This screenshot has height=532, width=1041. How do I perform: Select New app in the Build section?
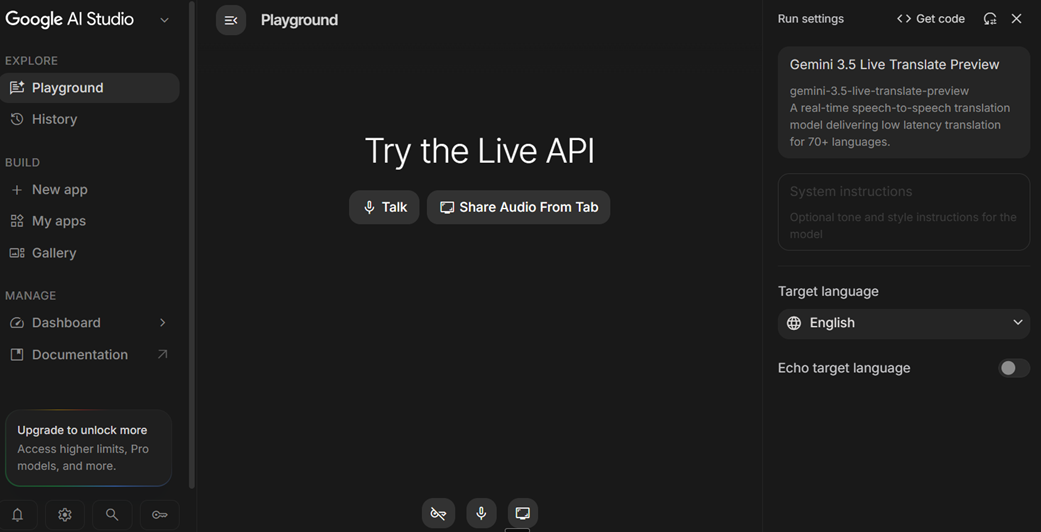click(x=90, y=190)
